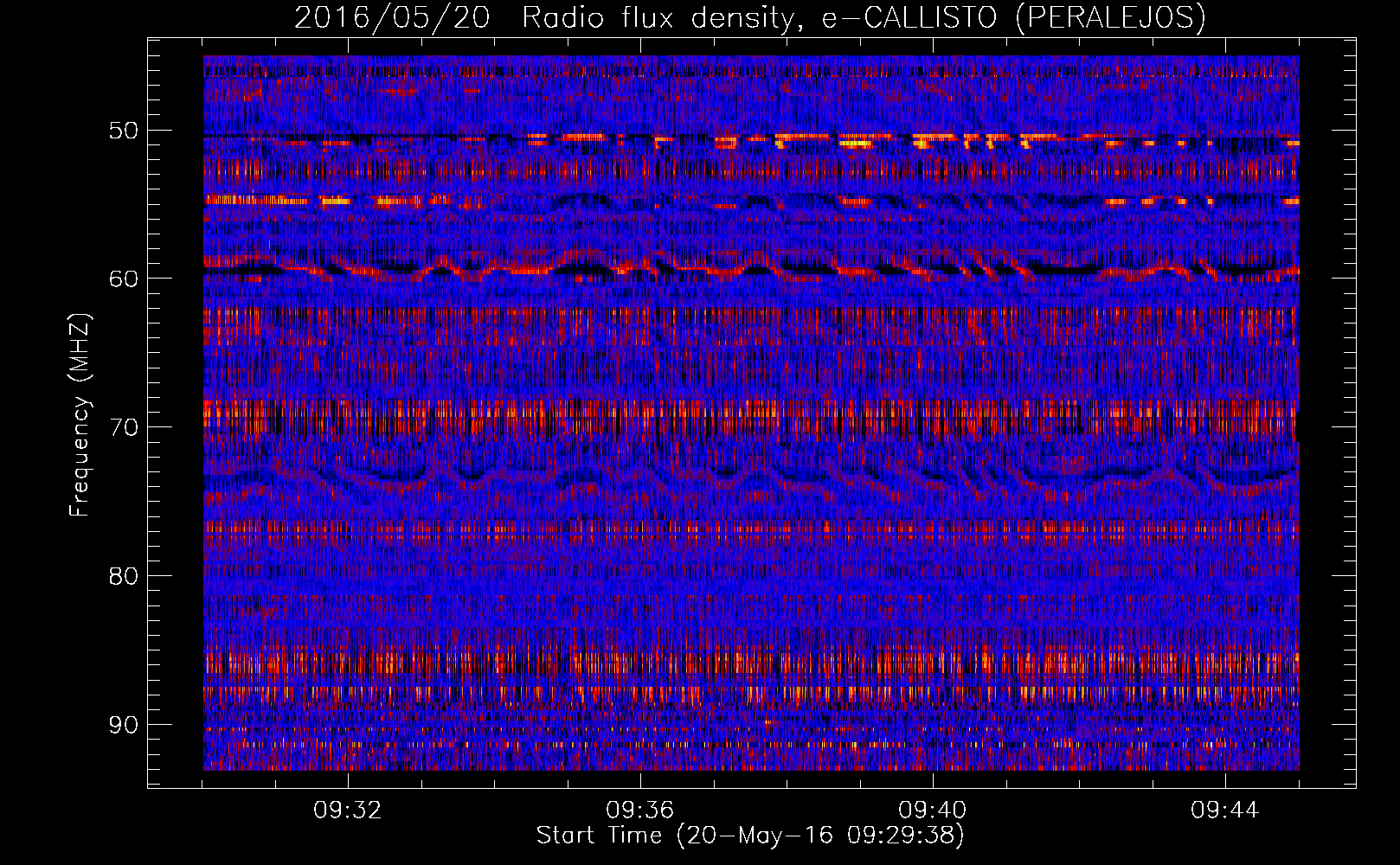1400x865 pixels.
Task: Click the 09:36 time tick label
Action: (640, 811)
